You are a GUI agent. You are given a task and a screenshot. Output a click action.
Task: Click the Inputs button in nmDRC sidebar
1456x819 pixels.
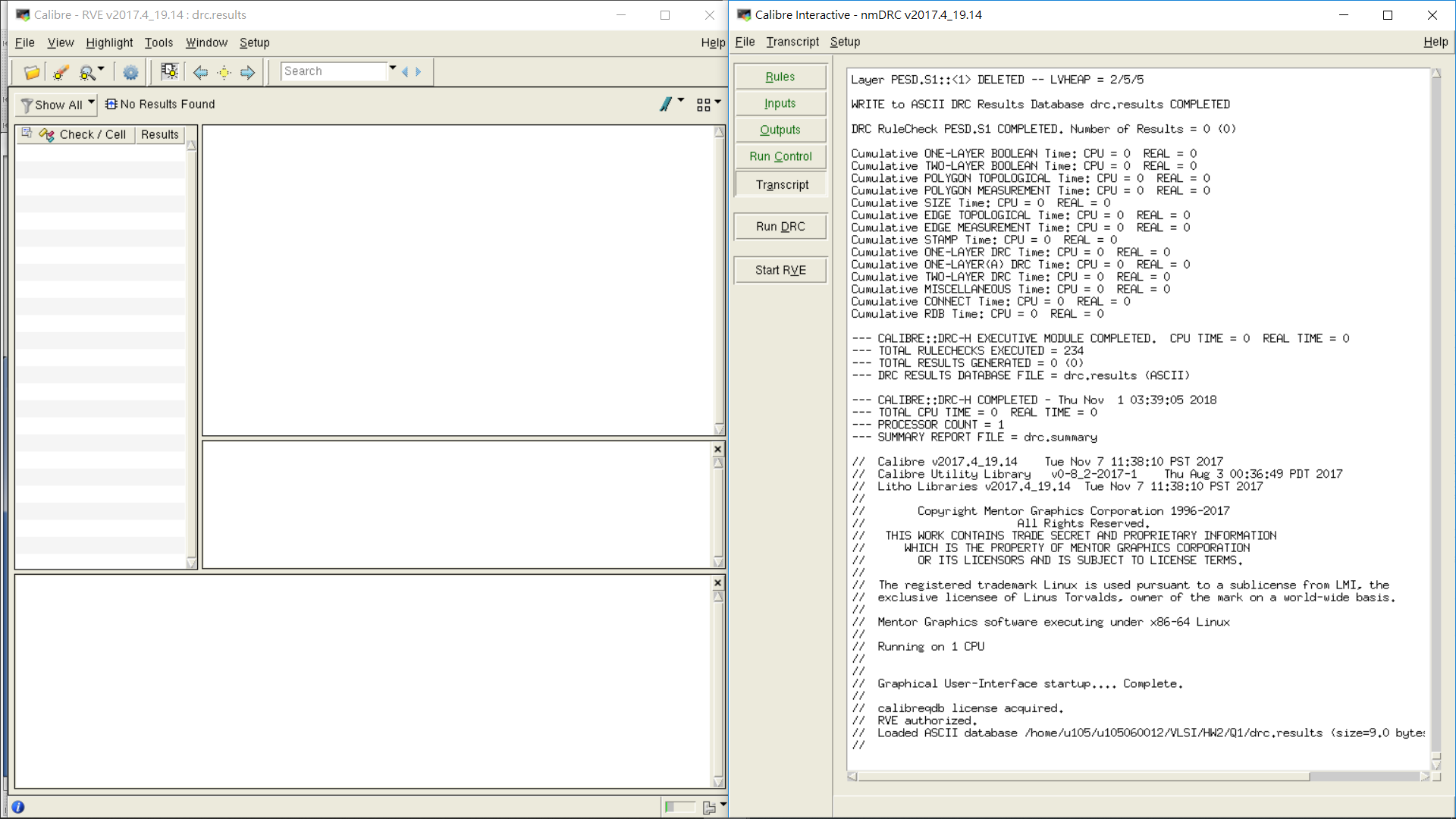780,103
